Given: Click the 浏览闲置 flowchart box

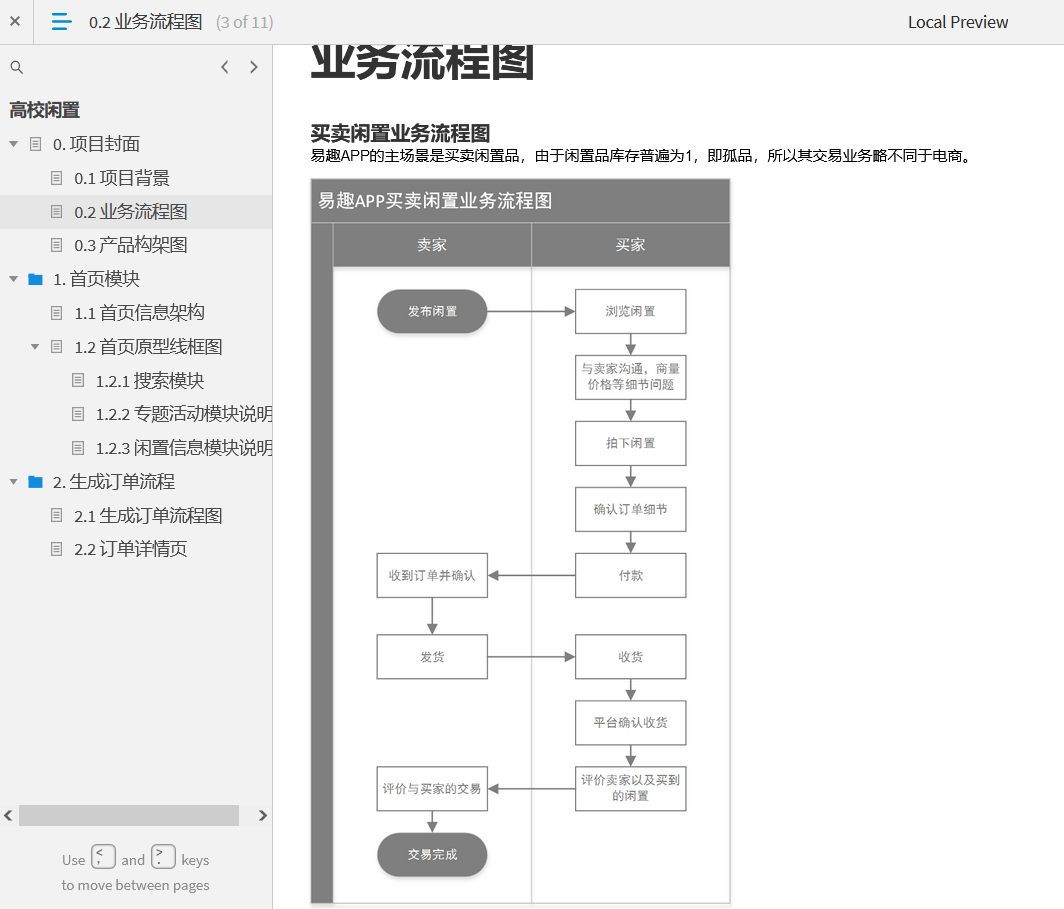Looking at the screenshot, I should click(630, 311).
